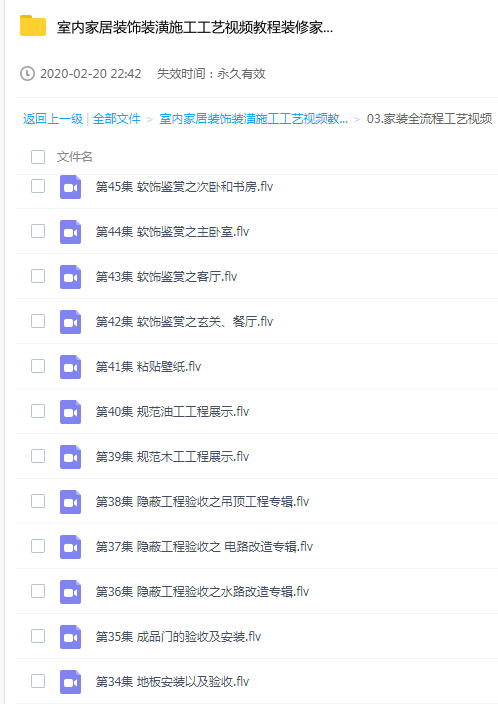Click video icon for 第45集 软饰鉴赏之次卧和书房
The image size is (498, 704).
[71, 187]
